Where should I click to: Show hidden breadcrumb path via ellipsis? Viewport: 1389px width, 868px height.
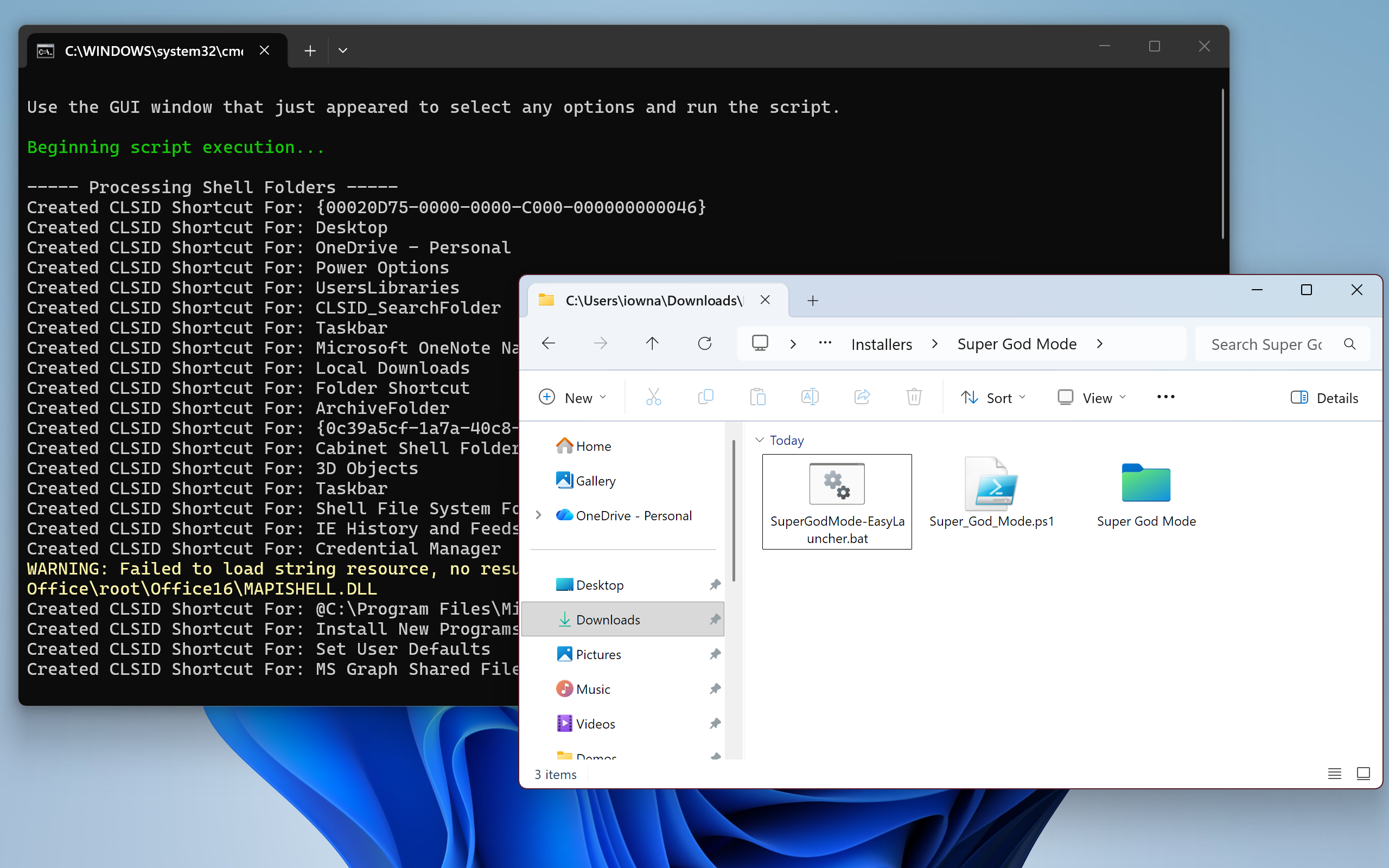pyautogui.click(x=825, y=343)
